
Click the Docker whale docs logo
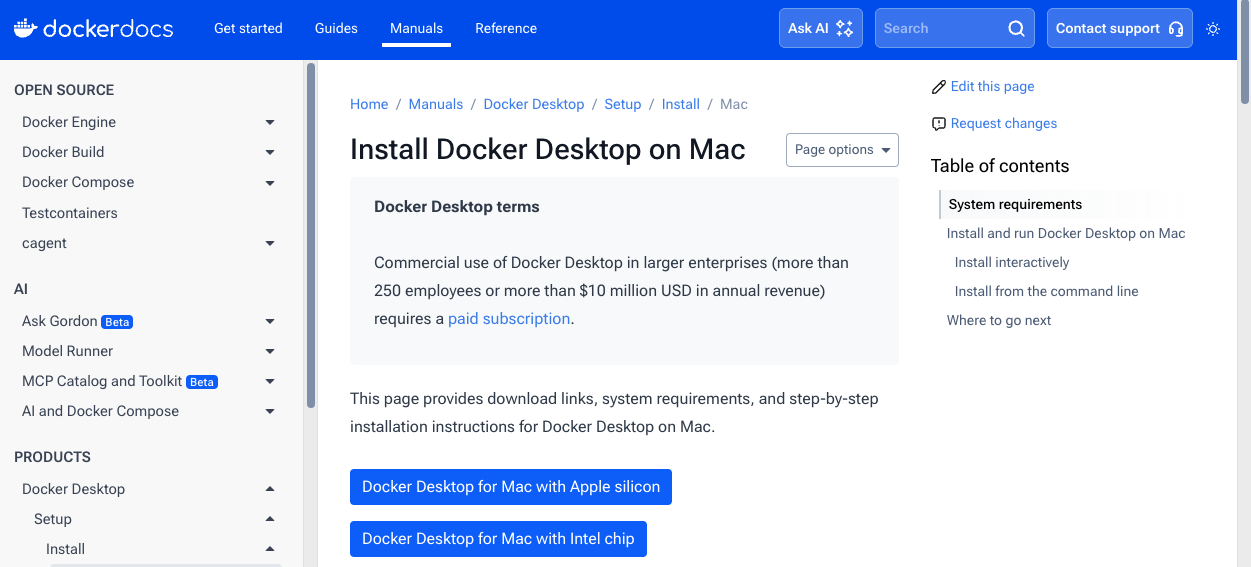[94, 28]
